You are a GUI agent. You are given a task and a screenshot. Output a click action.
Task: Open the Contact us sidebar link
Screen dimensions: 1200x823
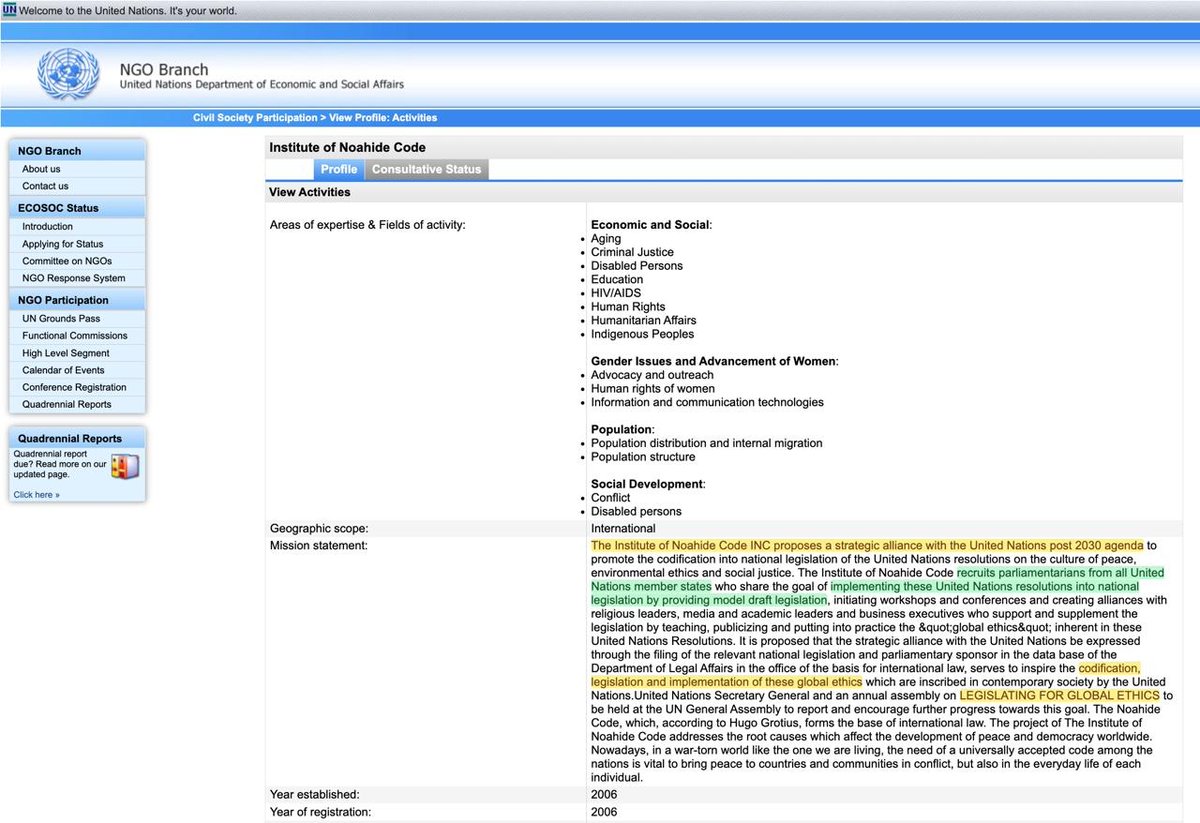coord(45,186)
